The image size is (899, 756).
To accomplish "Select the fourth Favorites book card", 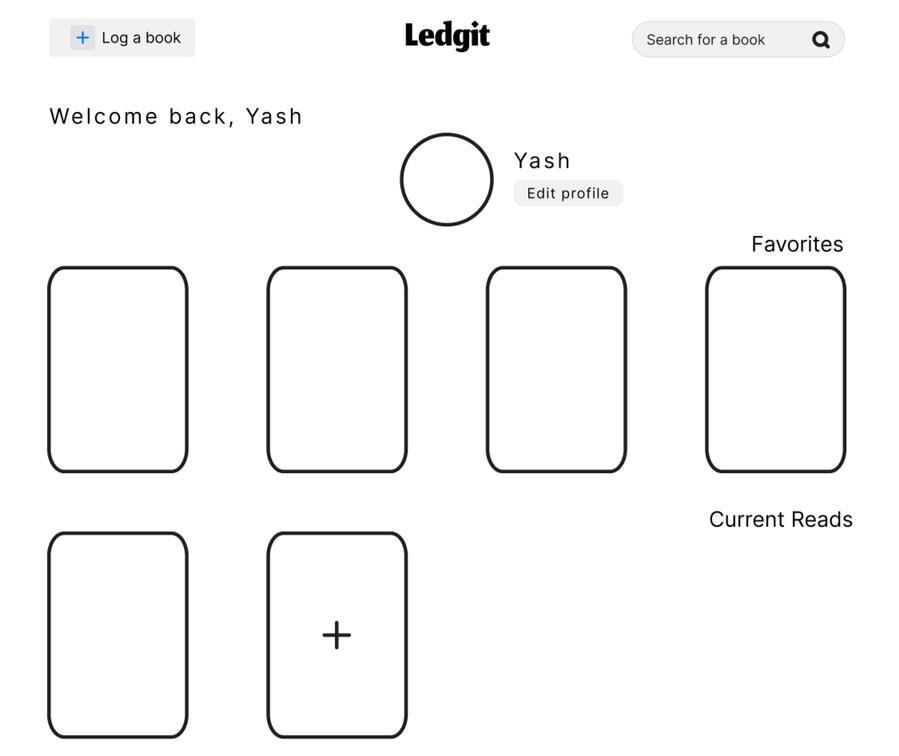I will click(x=775, y=369).
